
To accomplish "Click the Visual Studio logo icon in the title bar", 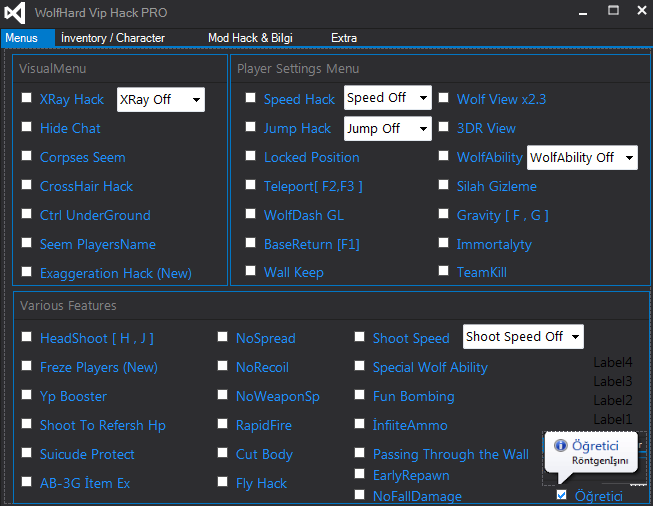I will tap(15, 12).
